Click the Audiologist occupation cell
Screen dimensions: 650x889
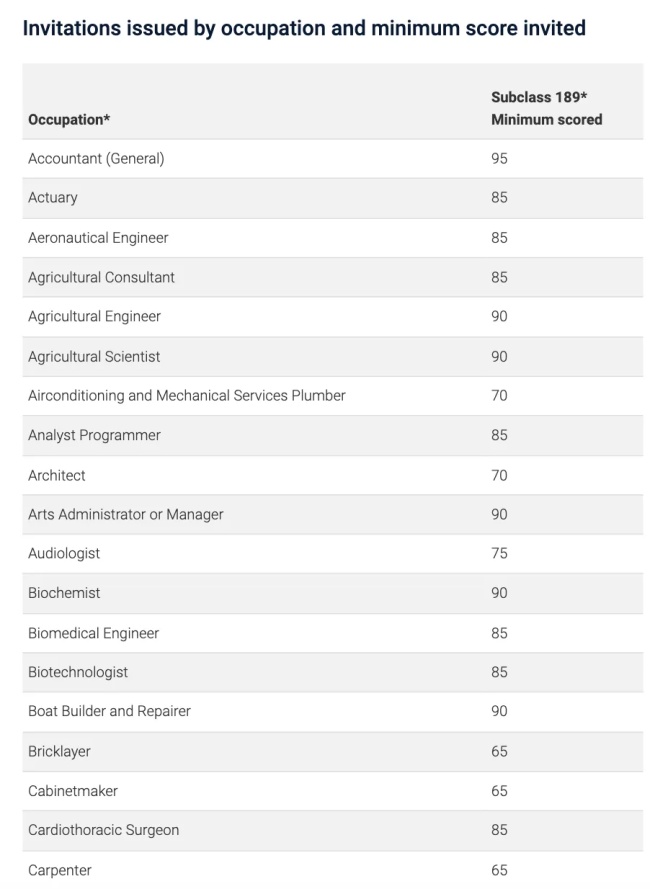click(x=64, y=553)
